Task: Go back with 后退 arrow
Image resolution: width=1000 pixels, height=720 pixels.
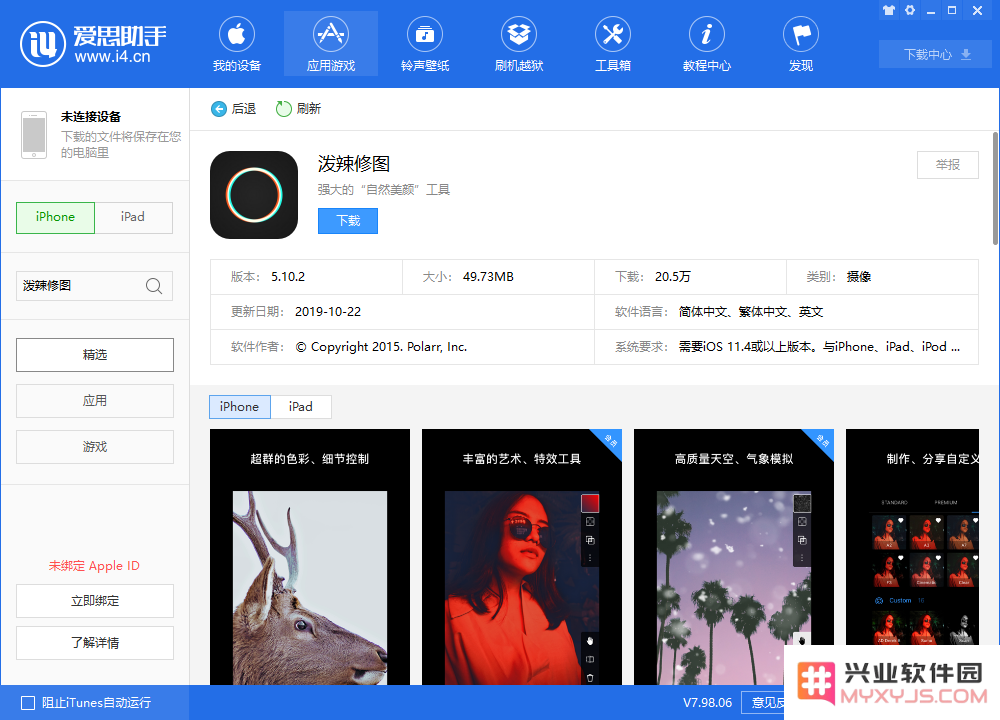Action: pyautogui.click(x=233, y=109)
